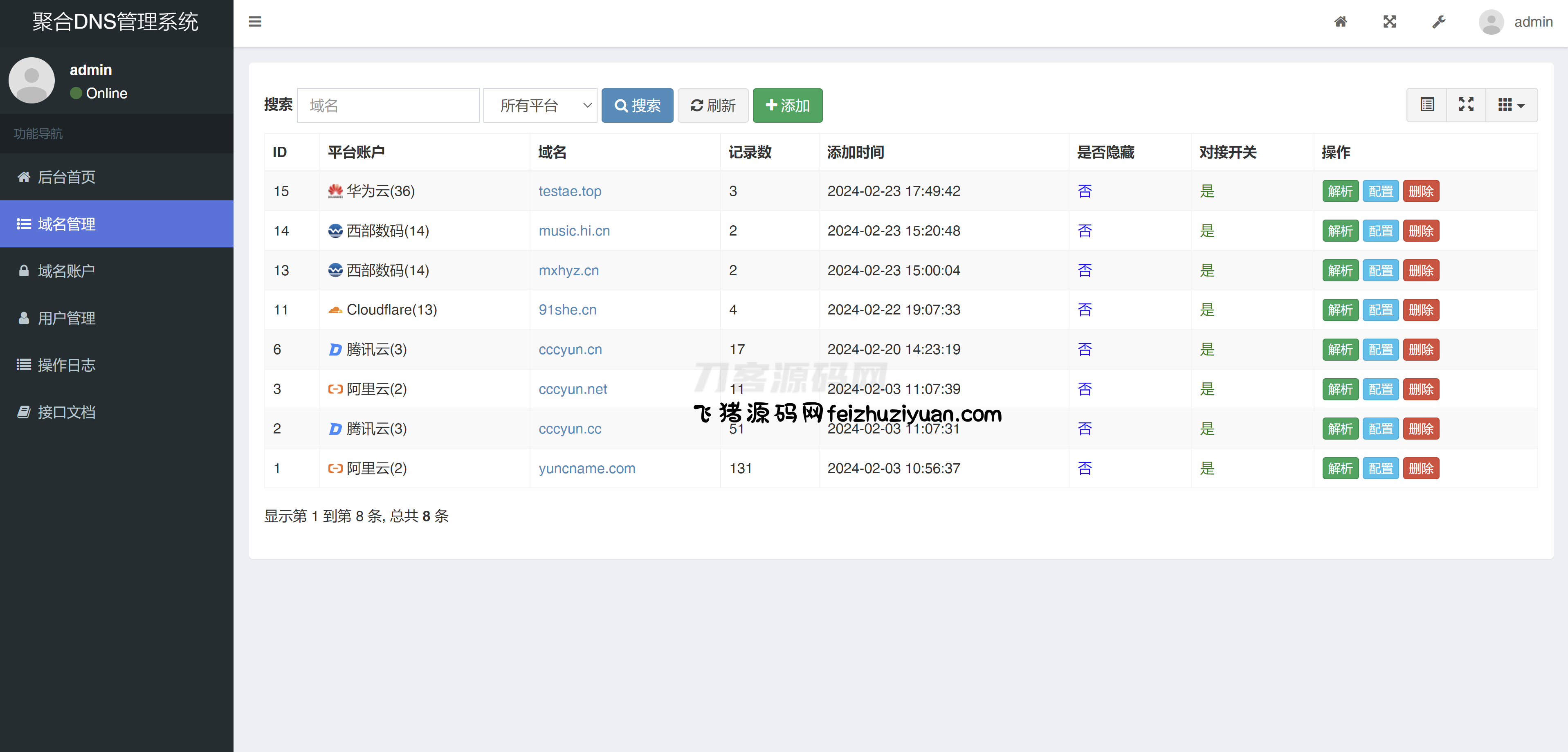Click the Huawei Cloud platform icon
This screenshot has width=1568, height=752.
tap(335, 191)
